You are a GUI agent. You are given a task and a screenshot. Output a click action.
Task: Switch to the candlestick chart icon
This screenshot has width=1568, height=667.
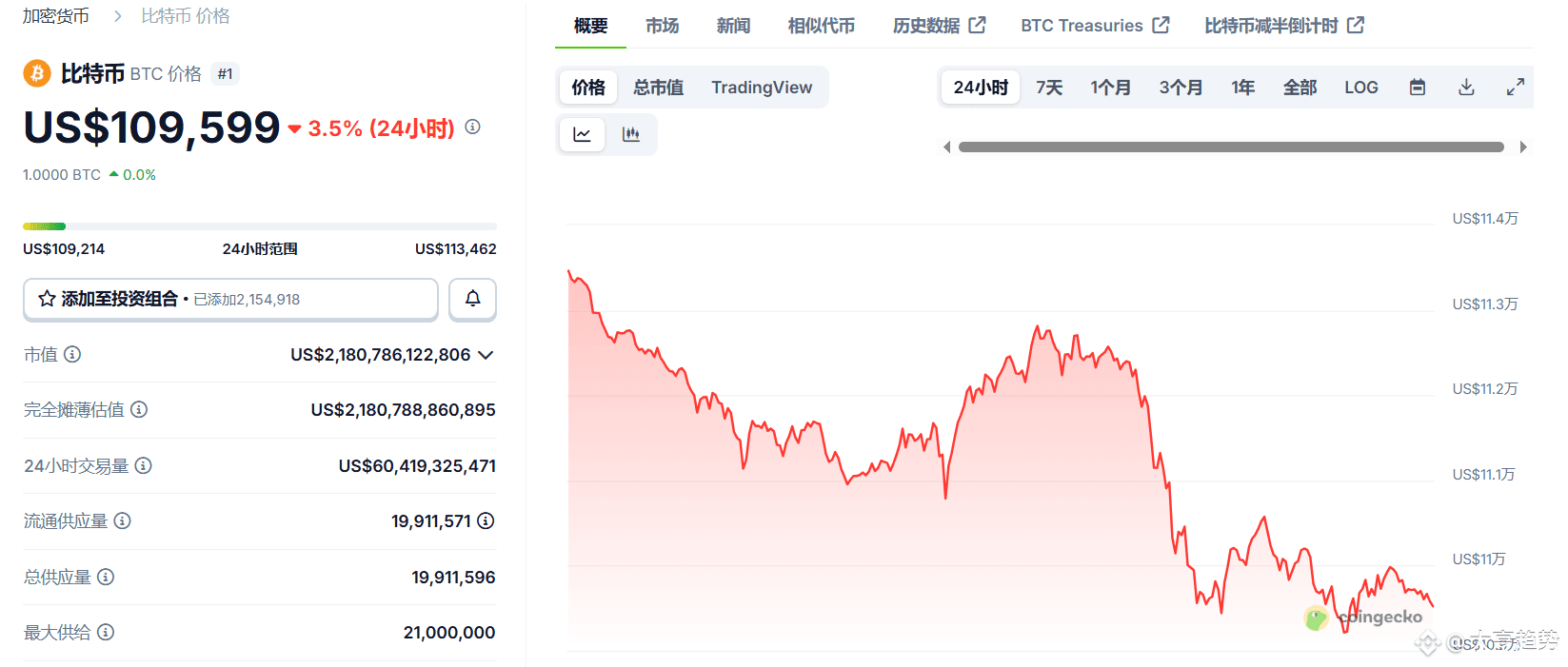[631, 134]
